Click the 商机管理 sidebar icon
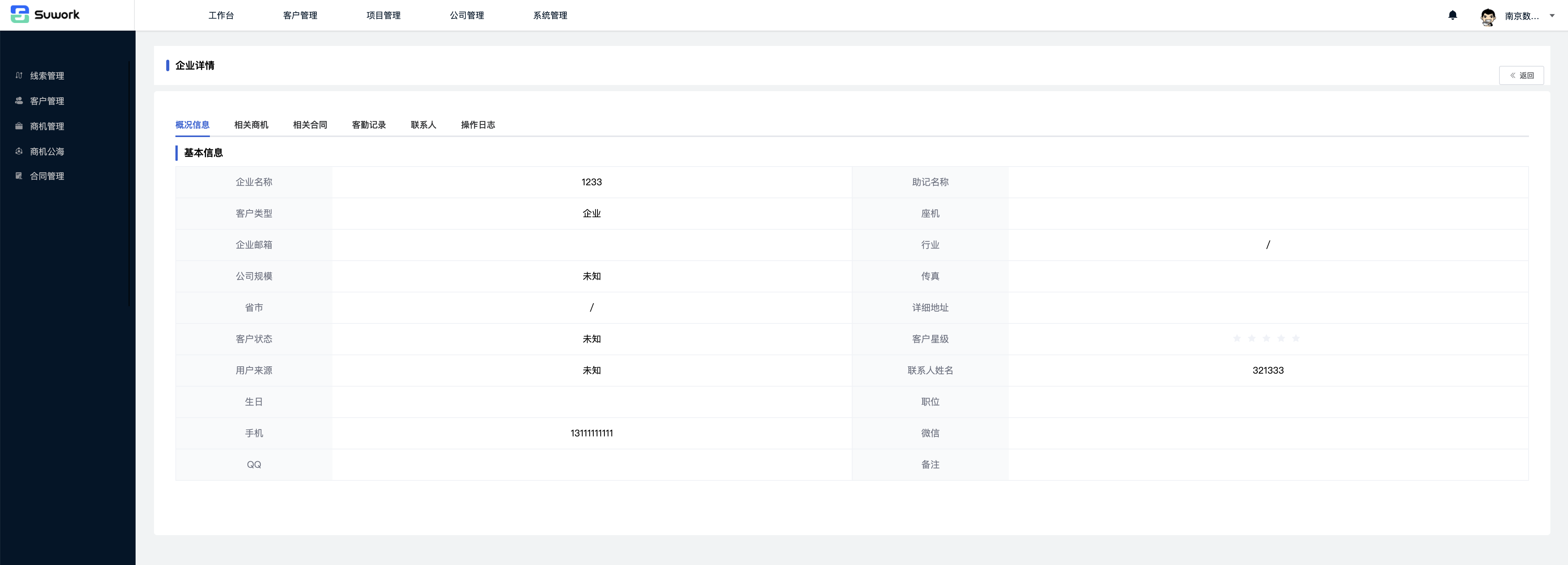This screenshot has width=1568, height=565. click(x=19, y=126)
